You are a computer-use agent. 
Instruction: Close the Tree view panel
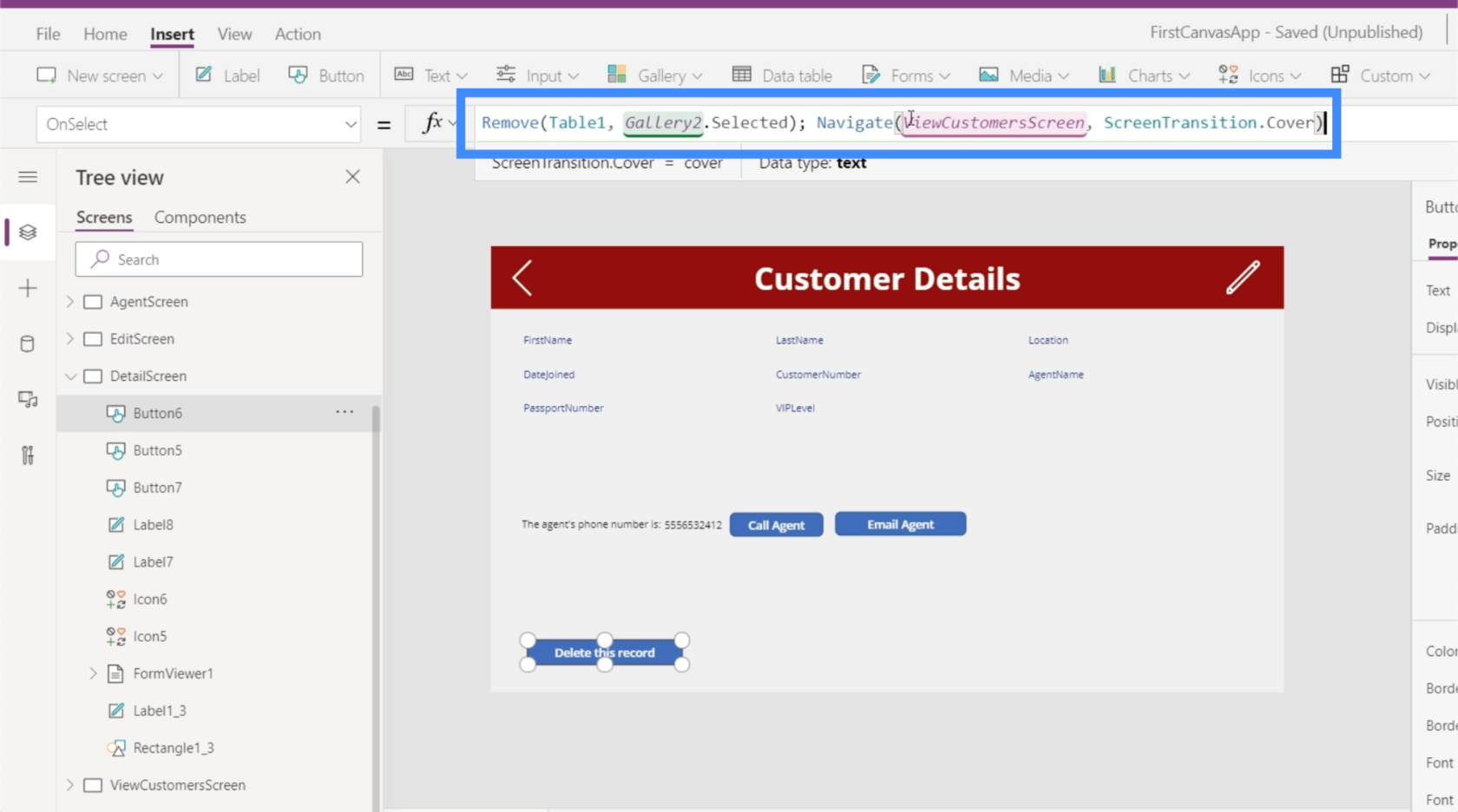(x=352, y=177)
